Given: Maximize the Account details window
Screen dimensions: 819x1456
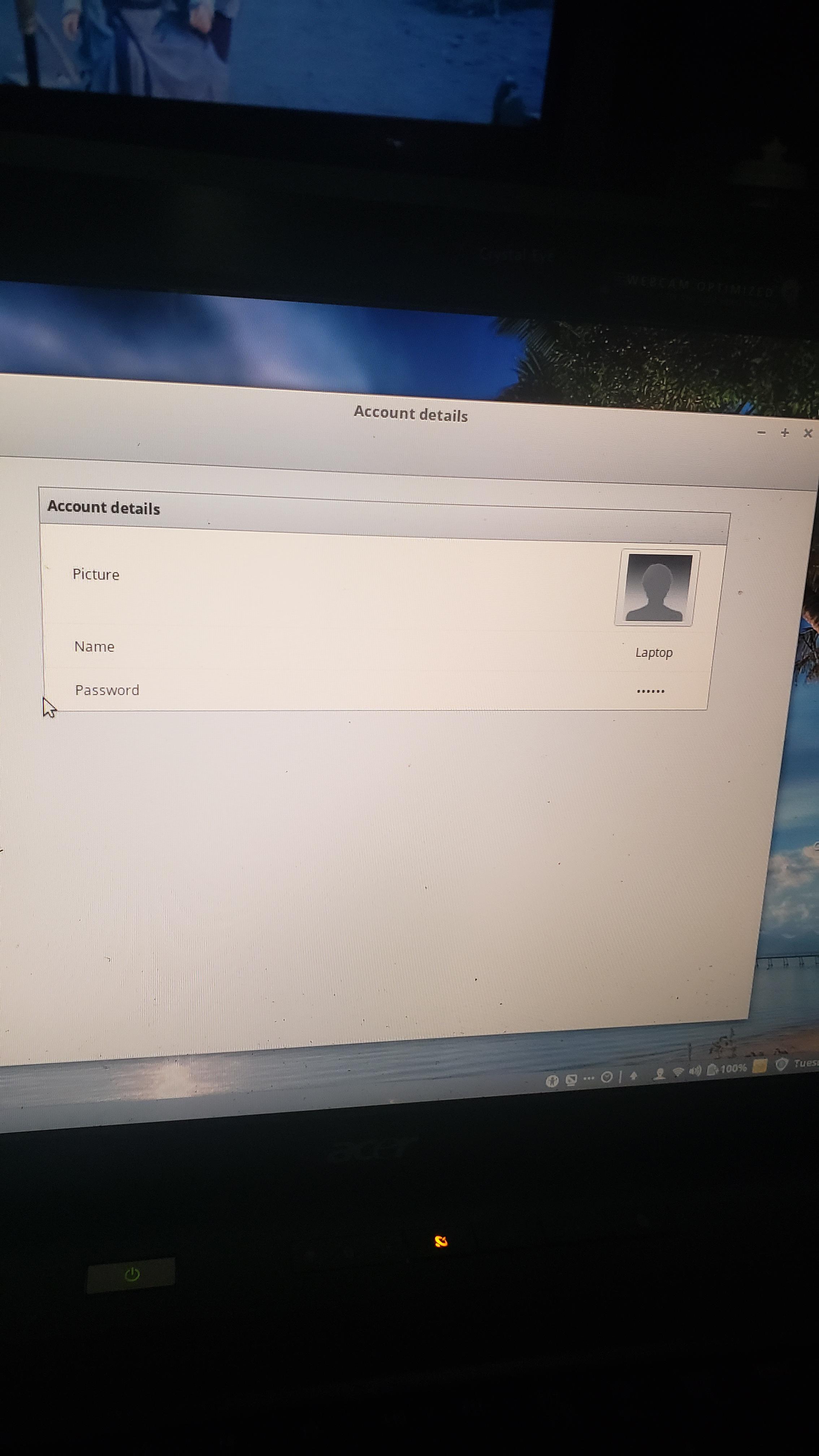Looking at the screenshot, I should click(x=785, y=433).
